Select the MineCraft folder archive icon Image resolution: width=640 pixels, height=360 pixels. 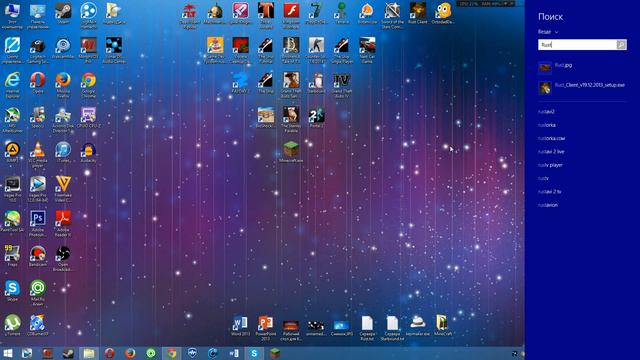pyautogui.click(x=443, y=324)
